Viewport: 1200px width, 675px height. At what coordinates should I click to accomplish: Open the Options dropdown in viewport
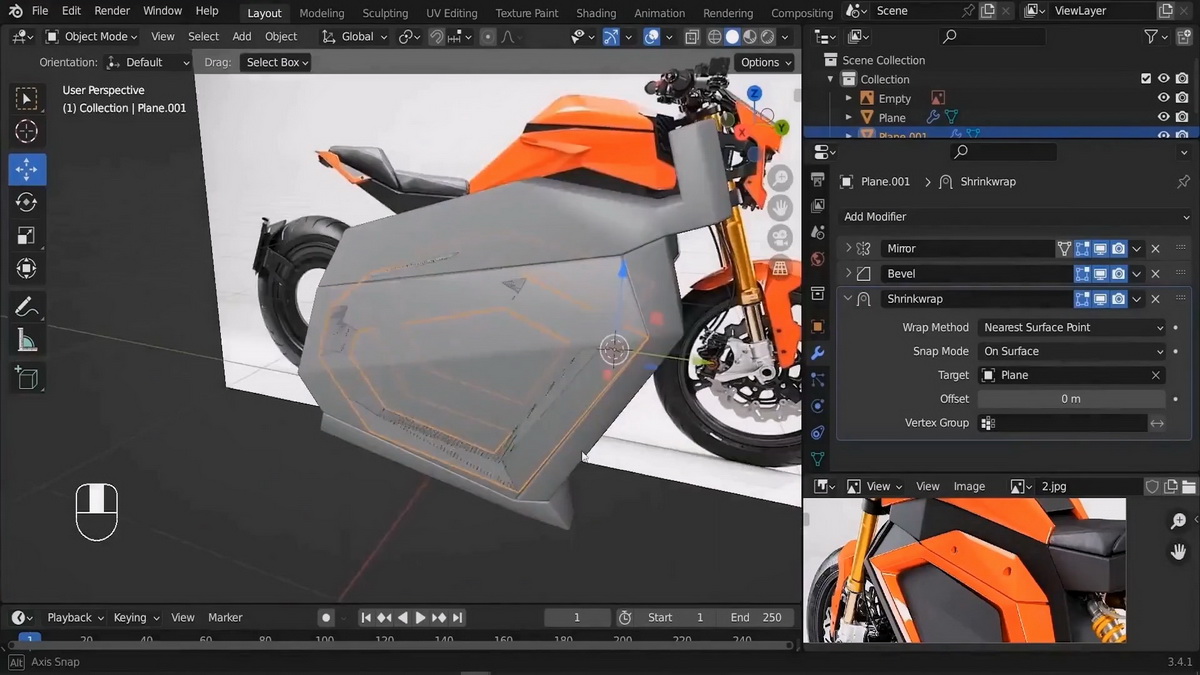coord(766,62)
